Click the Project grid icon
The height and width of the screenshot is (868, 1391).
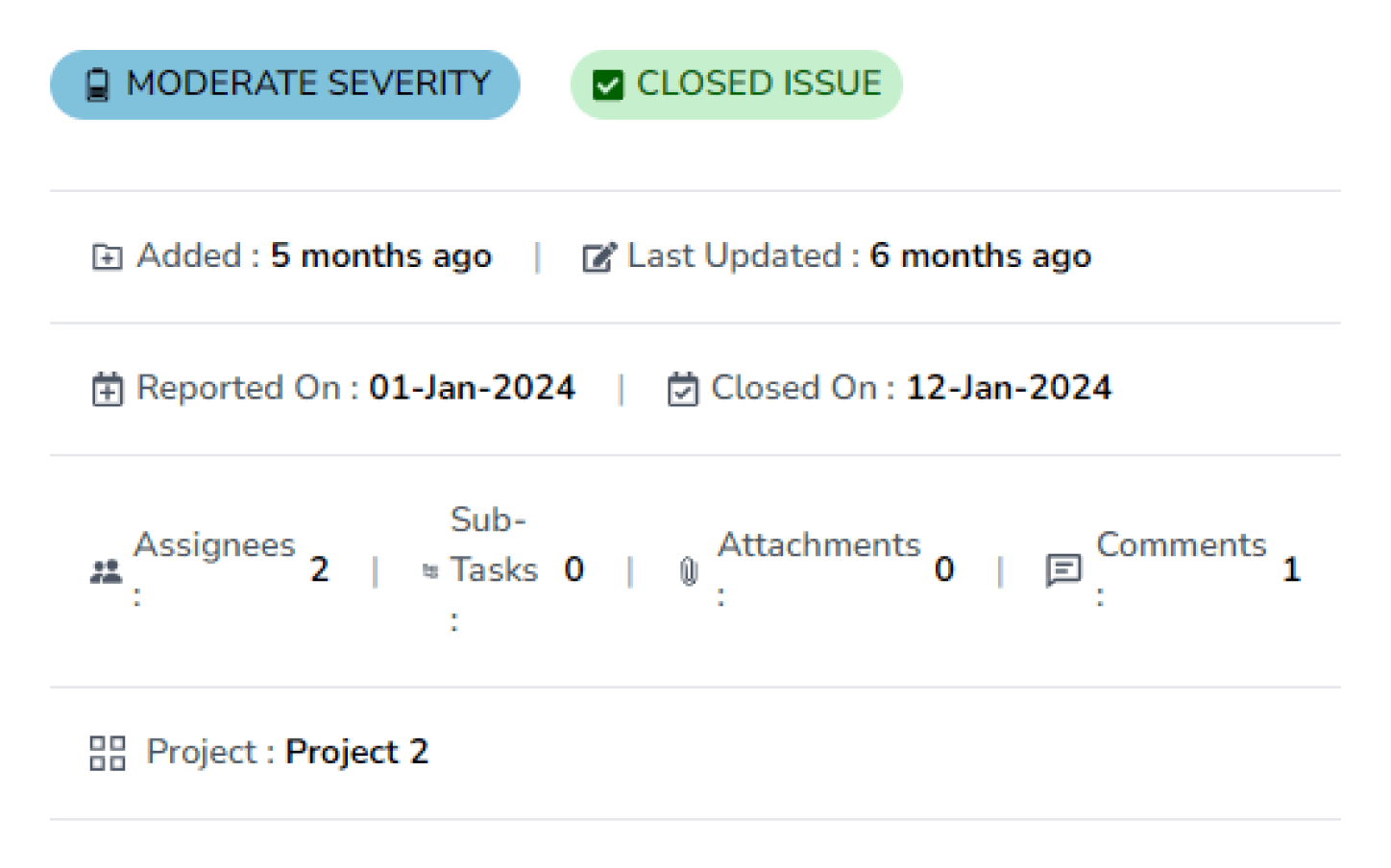click(107, 753)
